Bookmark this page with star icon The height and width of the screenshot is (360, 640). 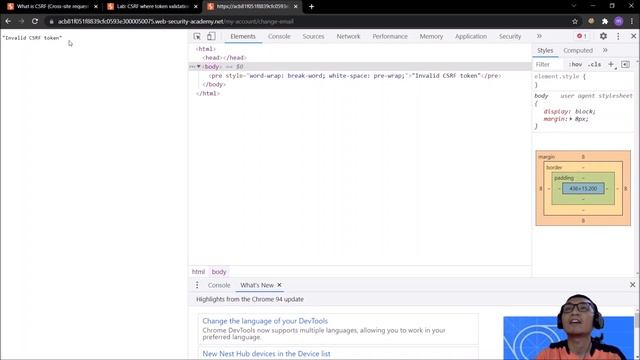[575, 21]
